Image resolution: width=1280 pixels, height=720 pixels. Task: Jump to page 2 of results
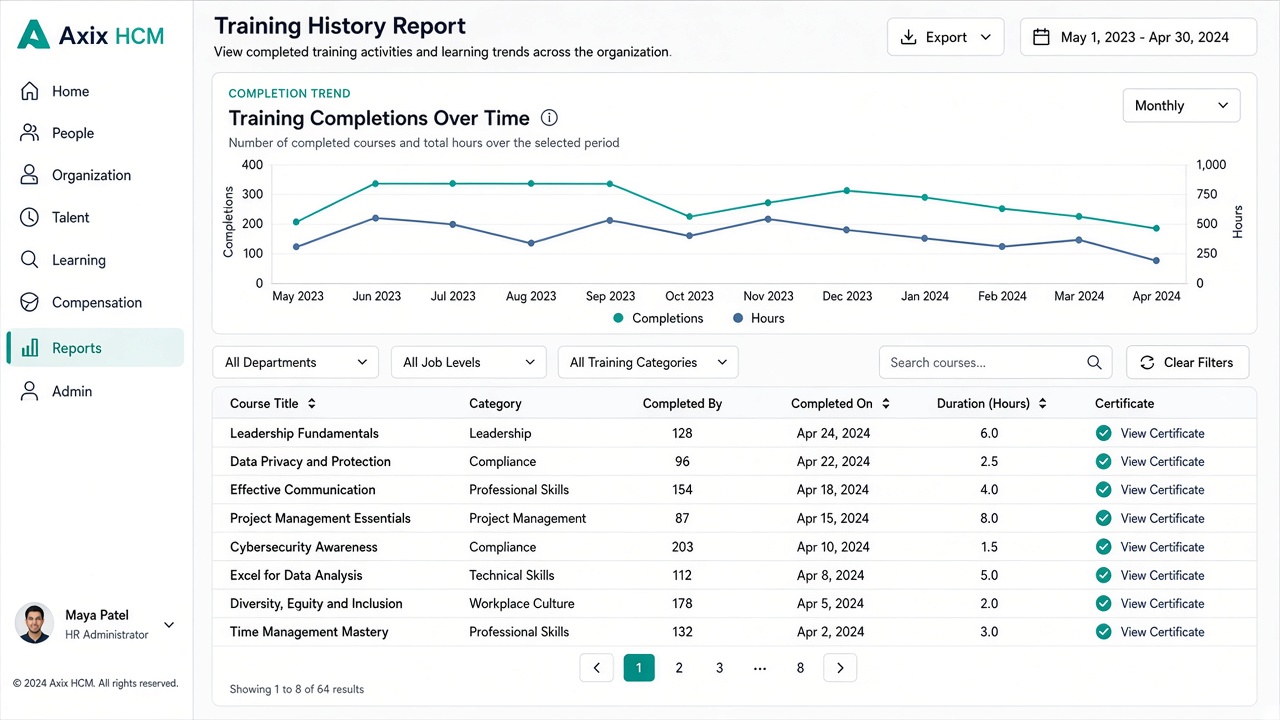(x=679, y=668)
